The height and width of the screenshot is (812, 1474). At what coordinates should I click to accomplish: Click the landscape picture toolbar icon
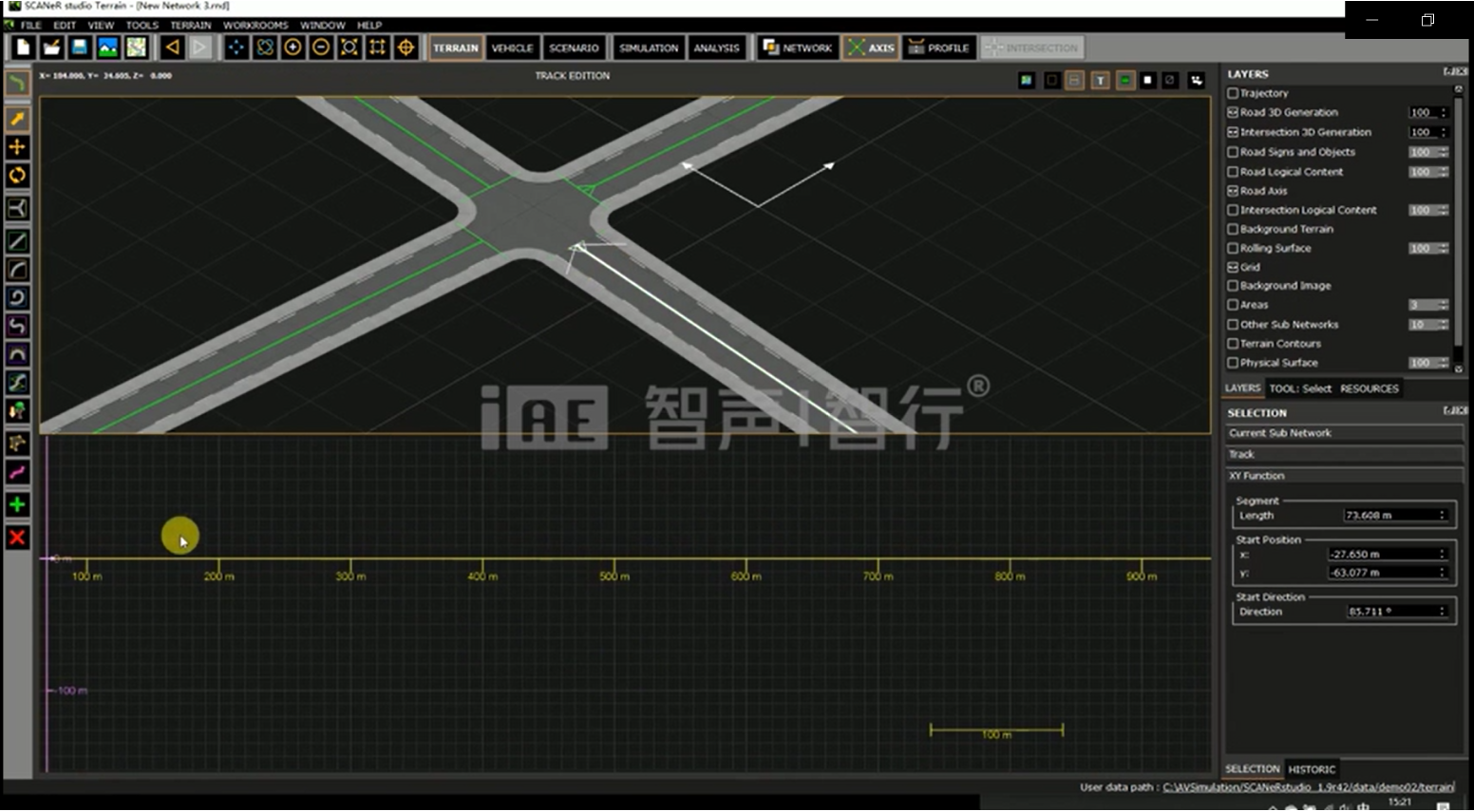[108, 47]
